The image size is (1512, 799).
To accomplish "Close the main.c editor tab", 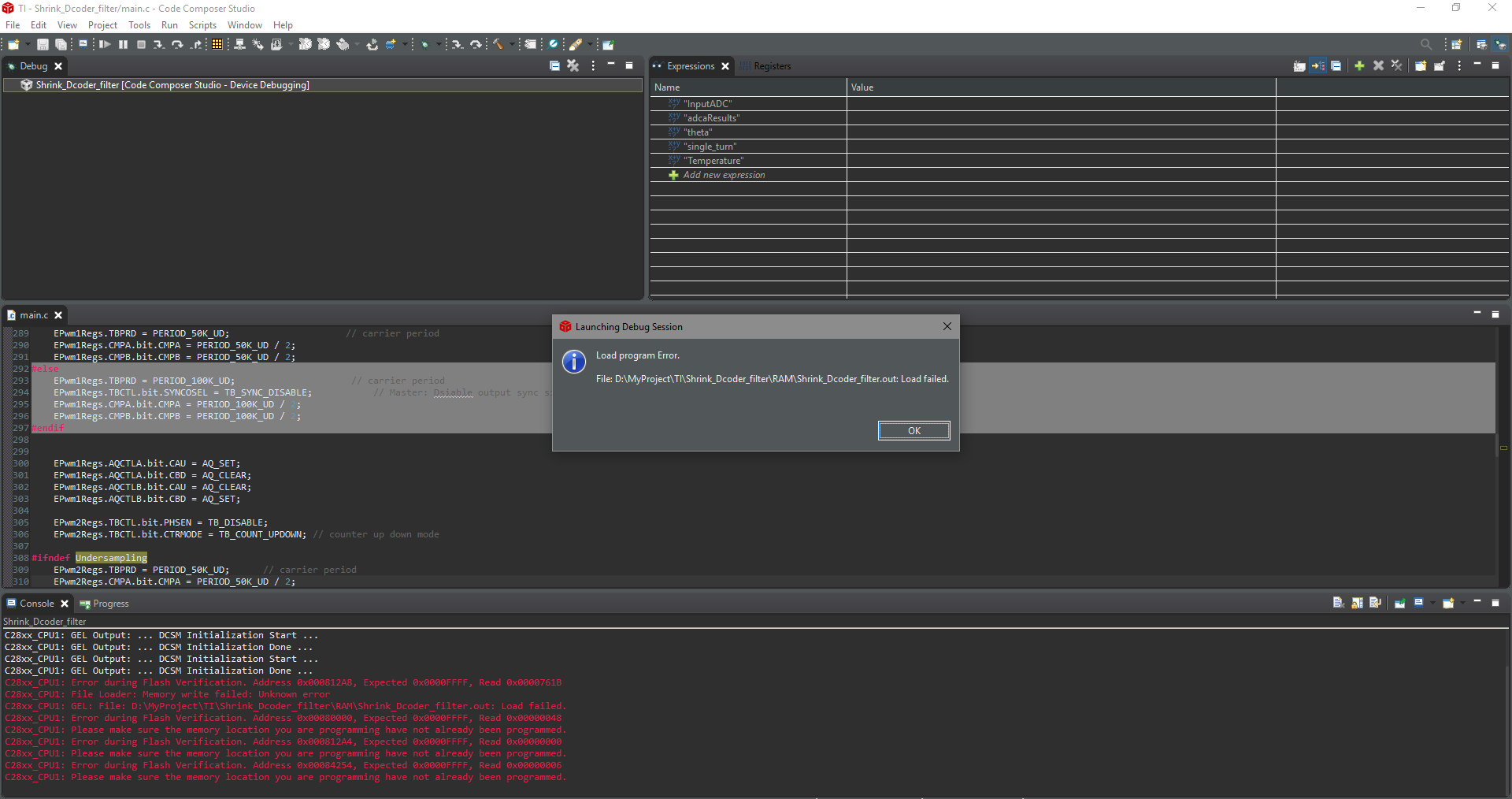I will 58,315.
